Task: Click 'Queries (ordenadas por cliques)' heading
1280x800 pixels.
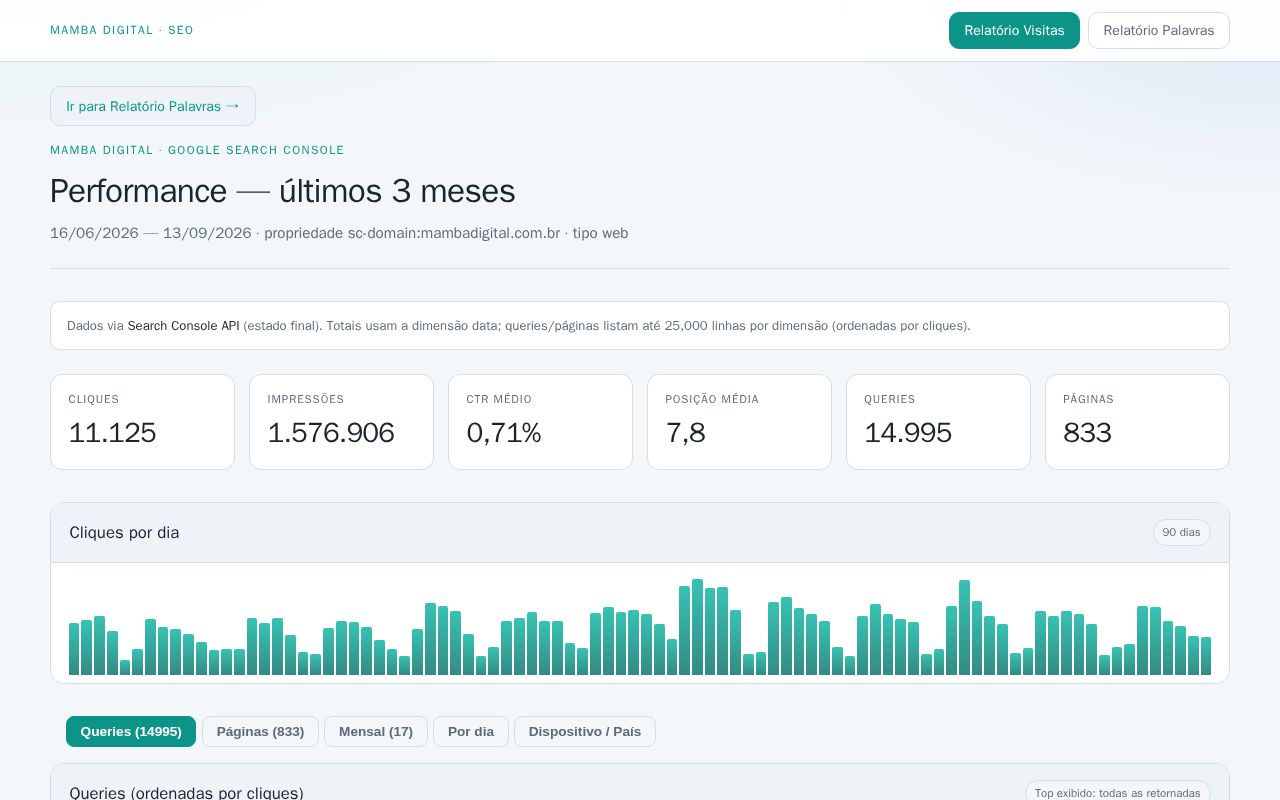Action: click(186, 792)
